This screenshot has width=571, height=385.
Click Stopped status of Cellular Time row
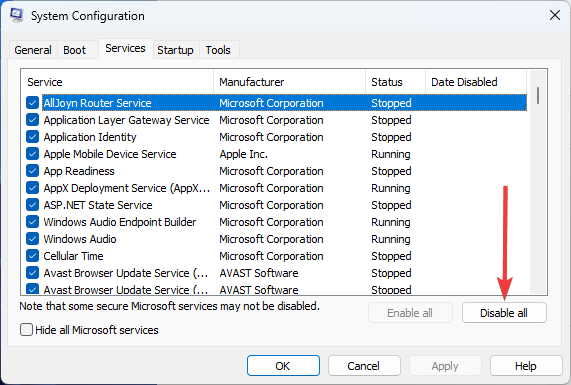(391, 256)
